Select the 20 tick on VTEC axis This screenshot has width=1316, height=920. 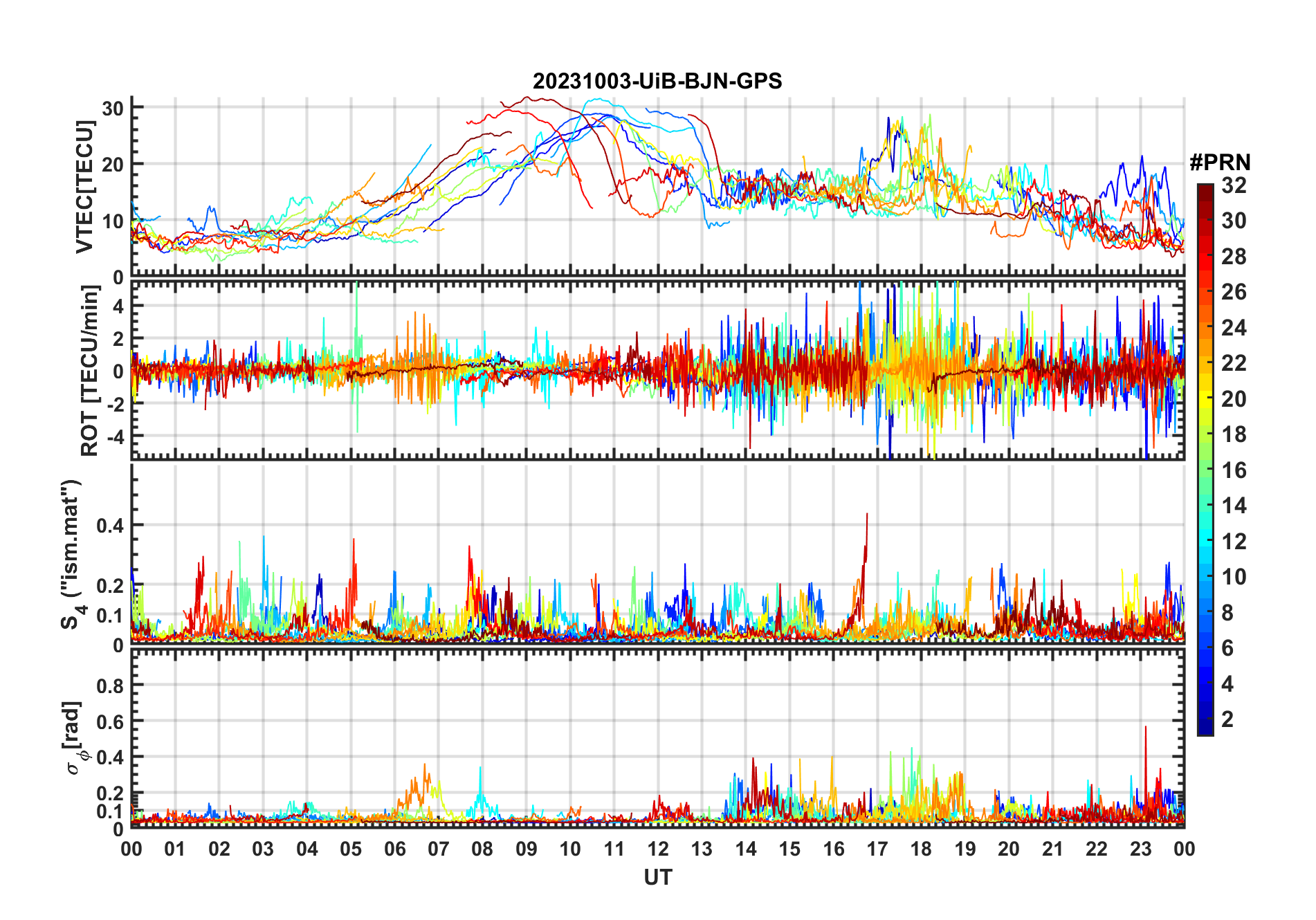click(112, 165)
